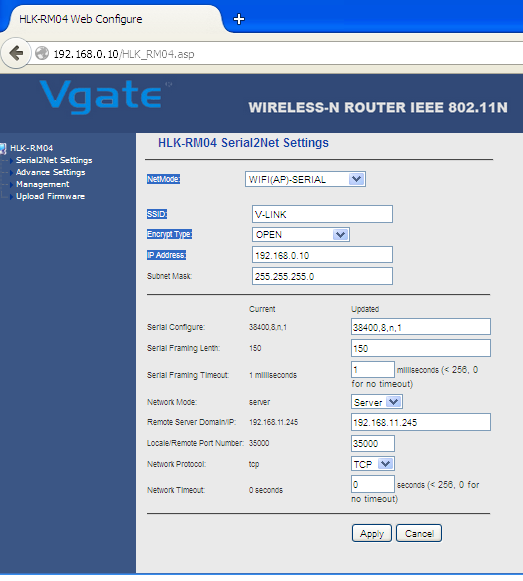The image size is (523, 581).
Task: Open Management page in sidebar
Action: pos(43,184)
